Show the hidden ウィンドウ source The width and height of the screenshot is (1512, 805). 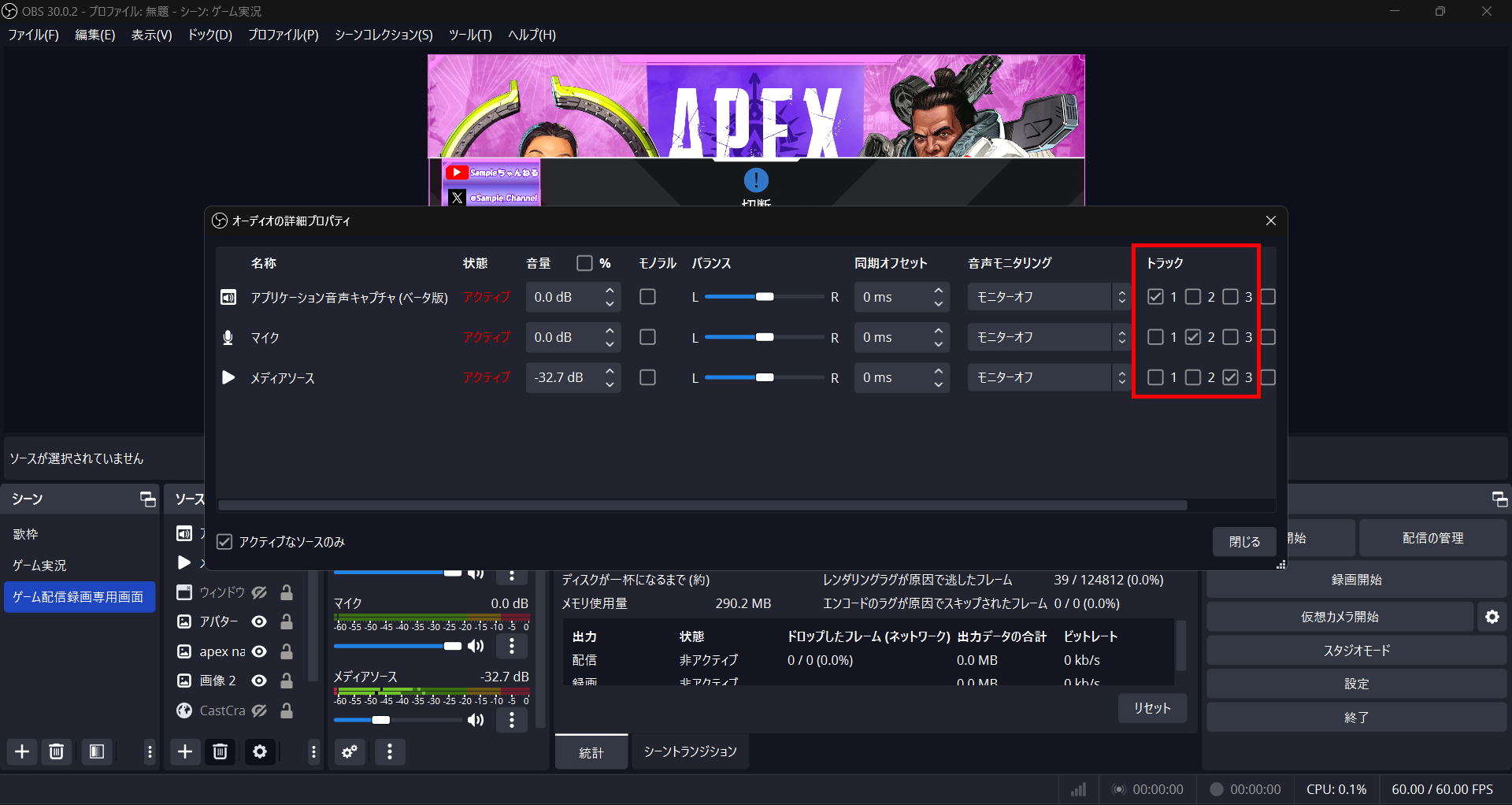point(259,592)
